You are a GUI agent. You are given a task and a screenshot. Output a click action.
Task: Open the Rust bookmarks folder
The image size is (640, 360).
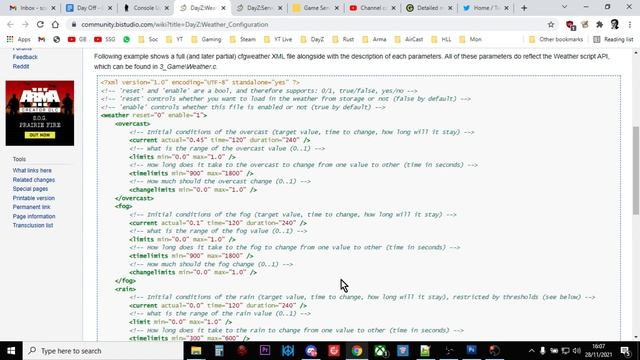343,39
